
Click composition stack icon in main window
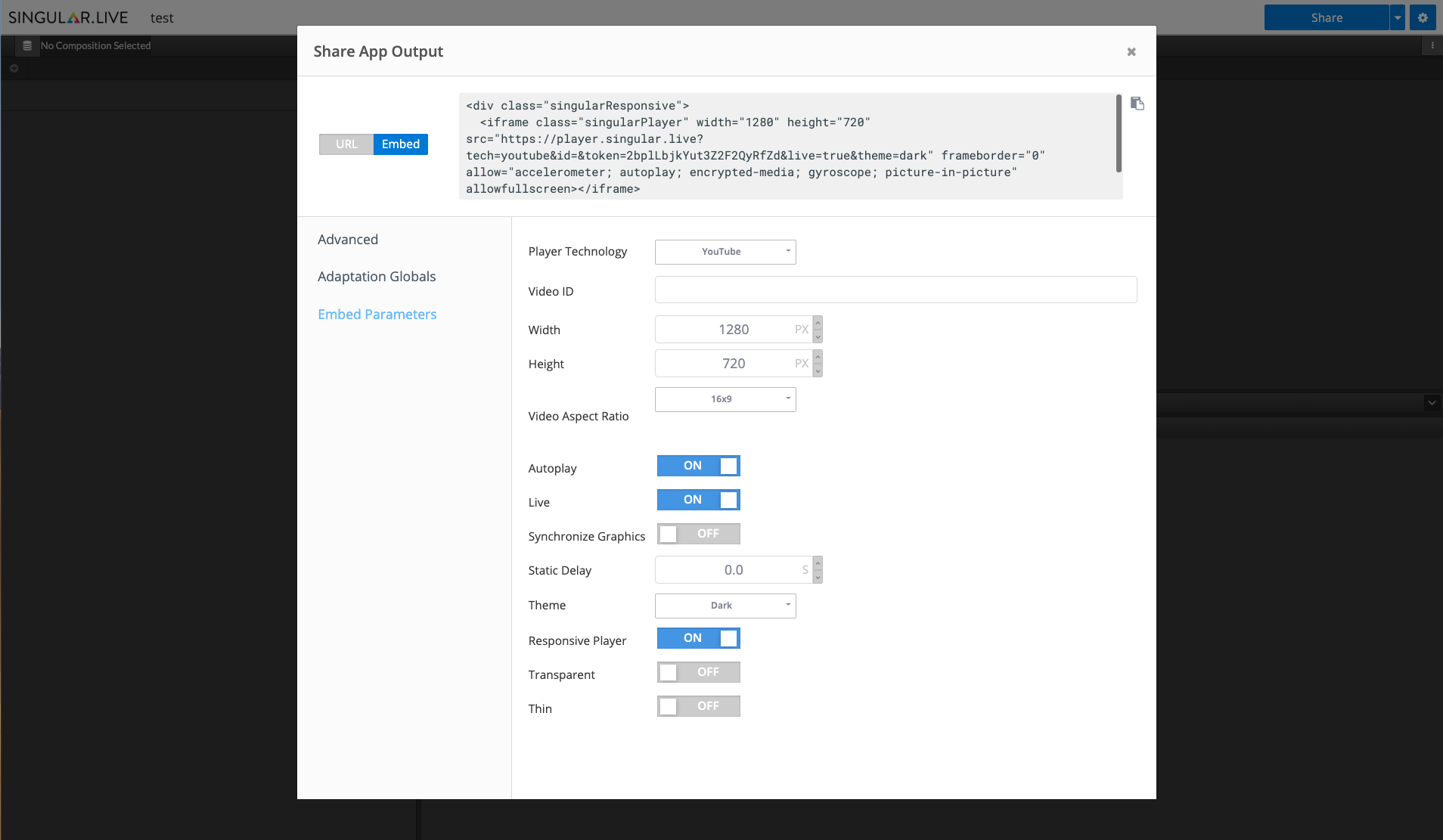point(27,45)
